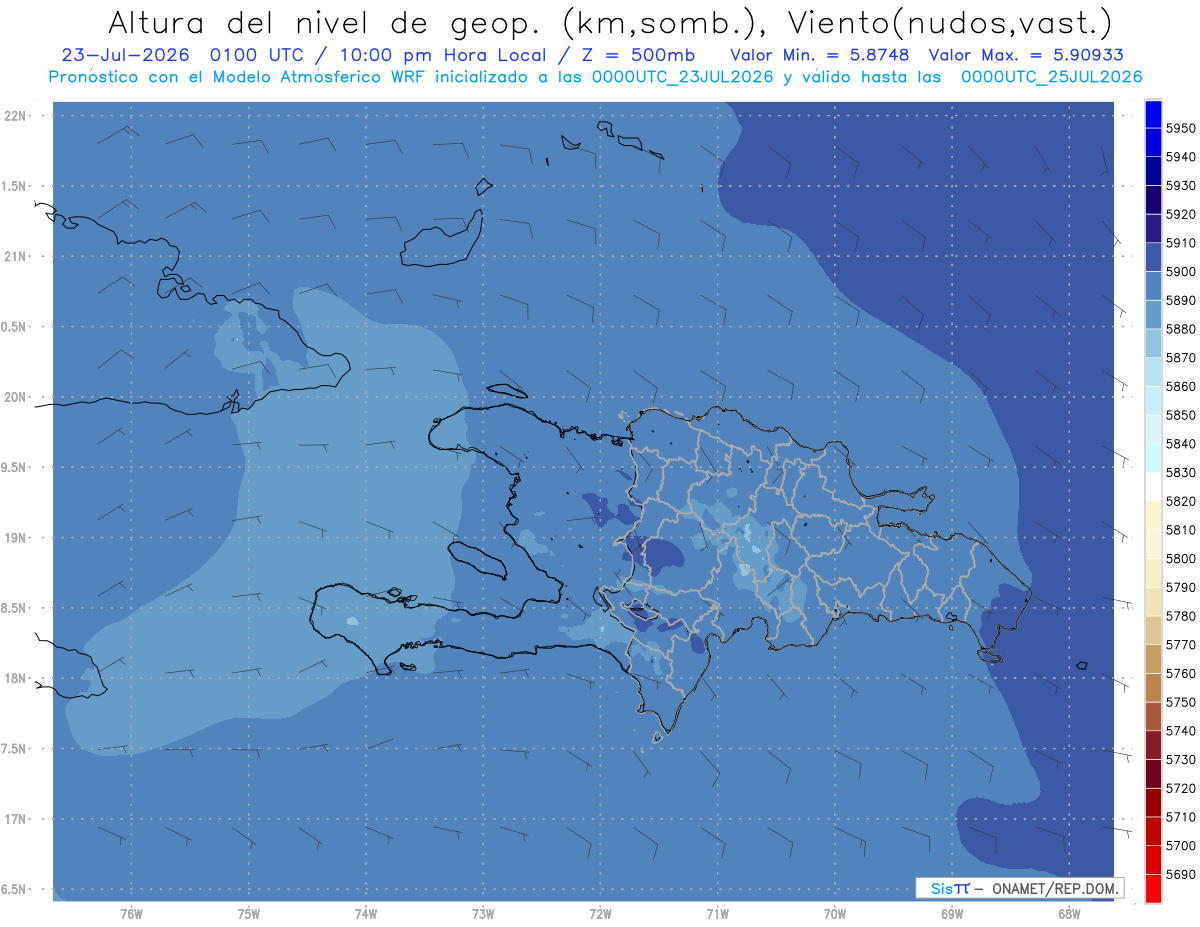
Task: Click the '0000UTC_25JUL2026' valid-until text
Action: pyautogui.click(x=1051, y=77)
